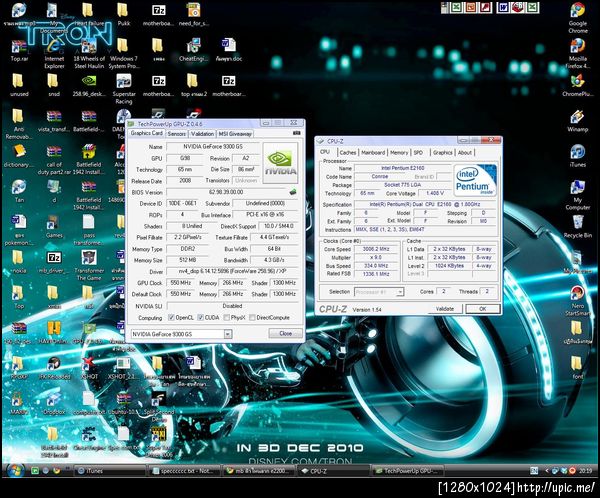600x498 pixels.
Task: Open the Top.rar archive icon
Action: click(19, 50)
